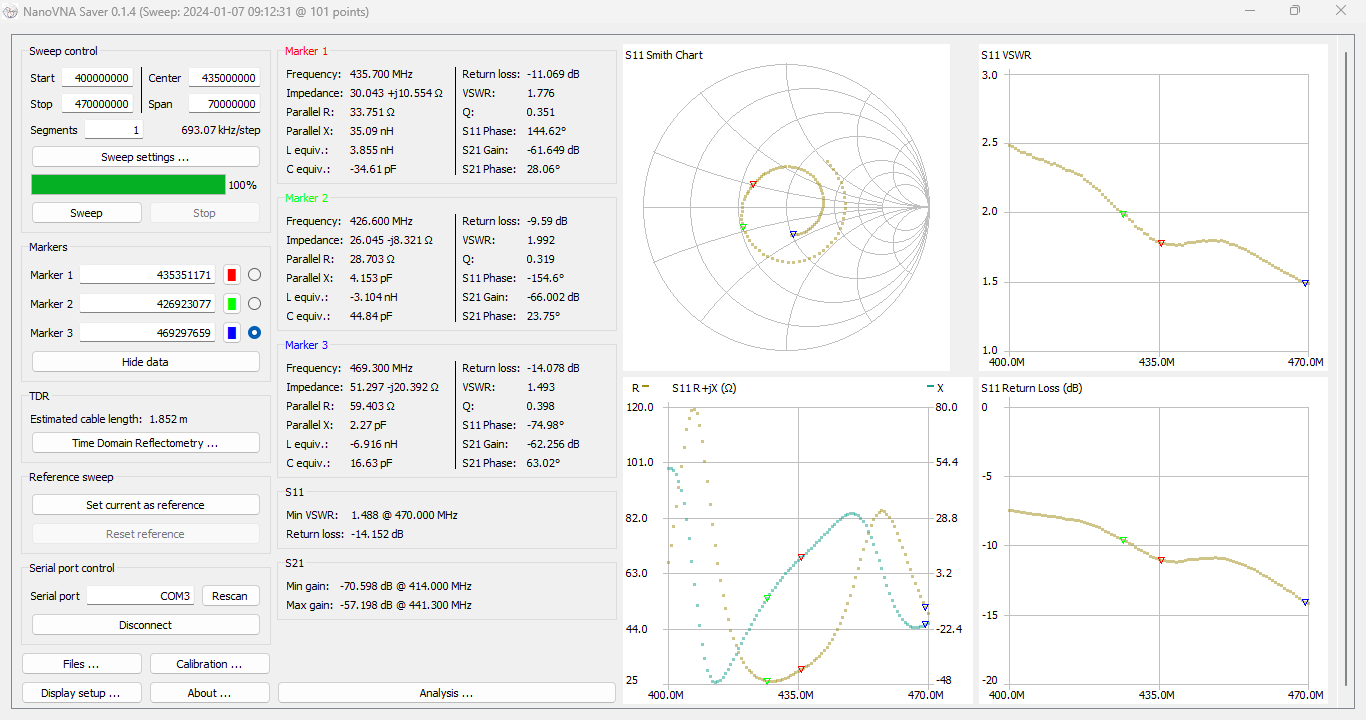
Task: Select the Marker 2 radio button
Action: click(x=254, y=304)
